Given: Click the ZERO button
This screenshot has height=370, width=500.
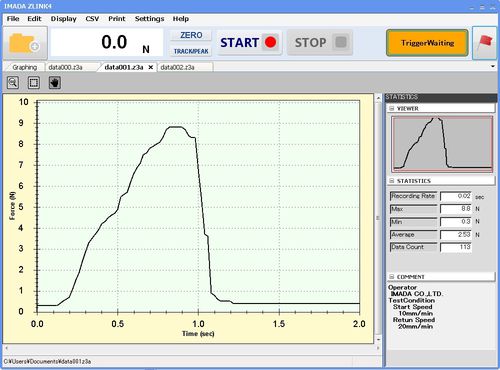Looking at the screenshot, I should [x=191, y=35].
